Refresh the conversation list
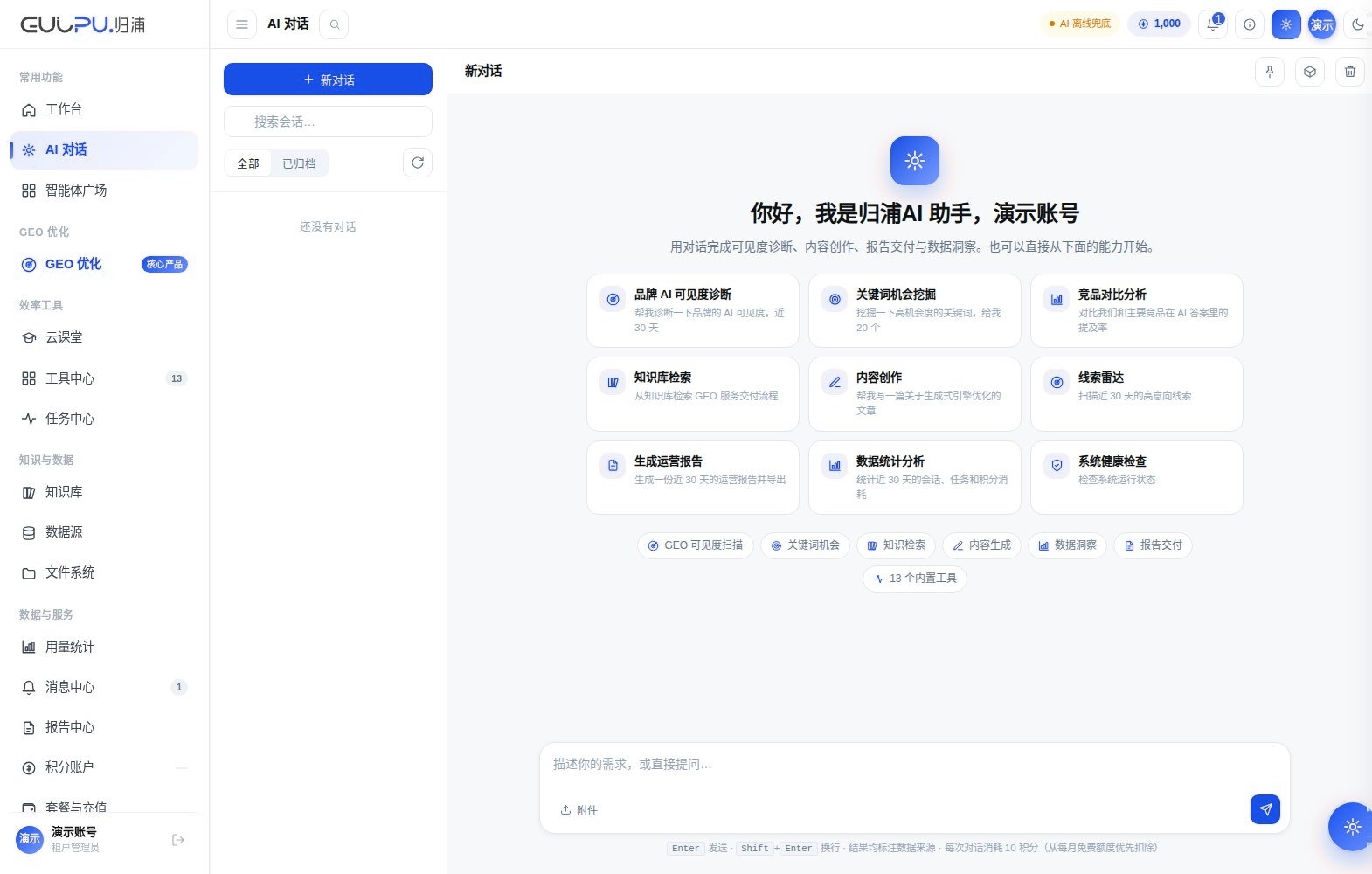Screen dimensions: 1372x874 pyautogui.click(x=418, y=163)
